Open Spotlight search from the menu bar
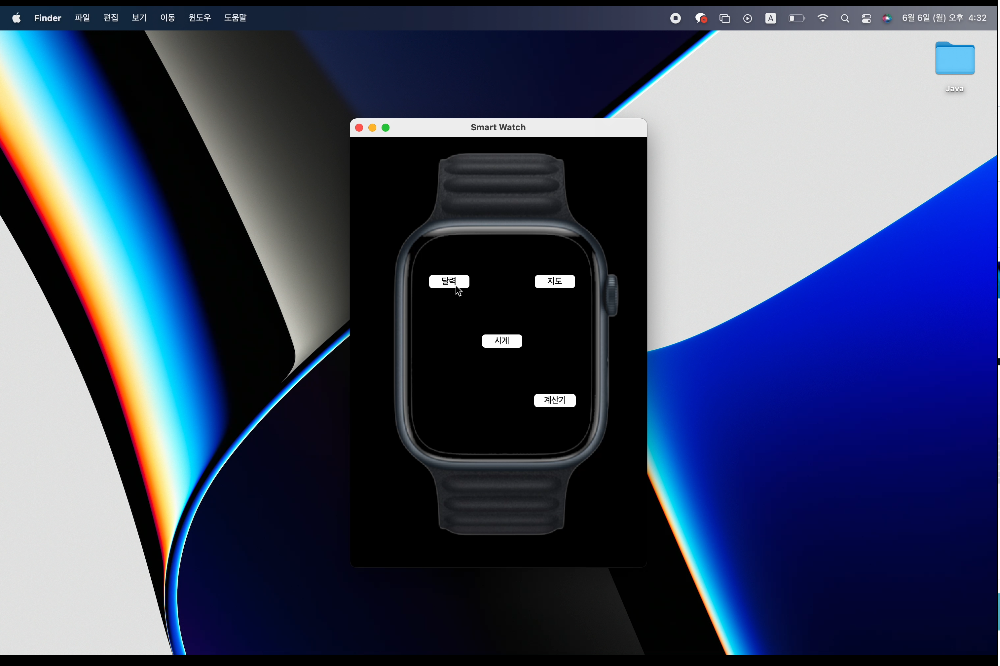The height and width of the screenshot is (666, 1000). tap(845, 17)
